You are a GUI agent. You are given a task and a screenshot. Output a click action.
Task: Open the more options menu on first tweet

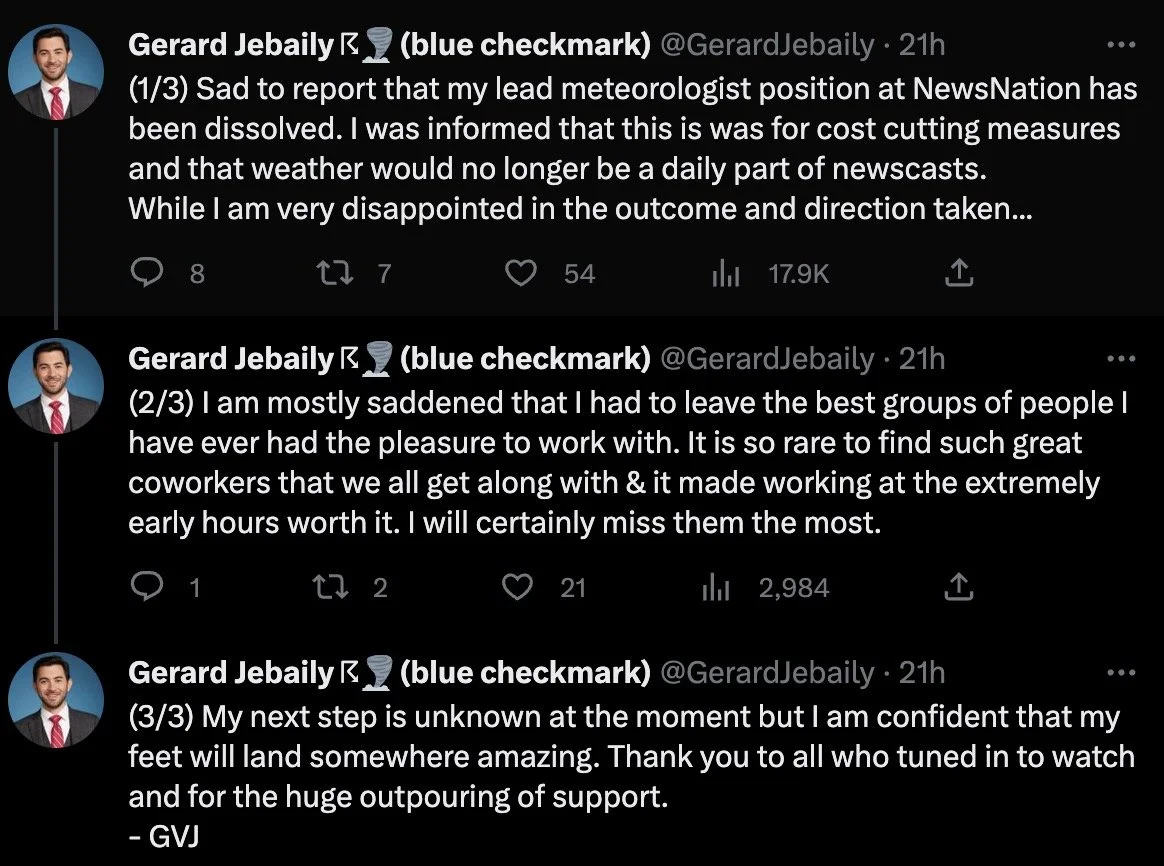coord(1120,45)
